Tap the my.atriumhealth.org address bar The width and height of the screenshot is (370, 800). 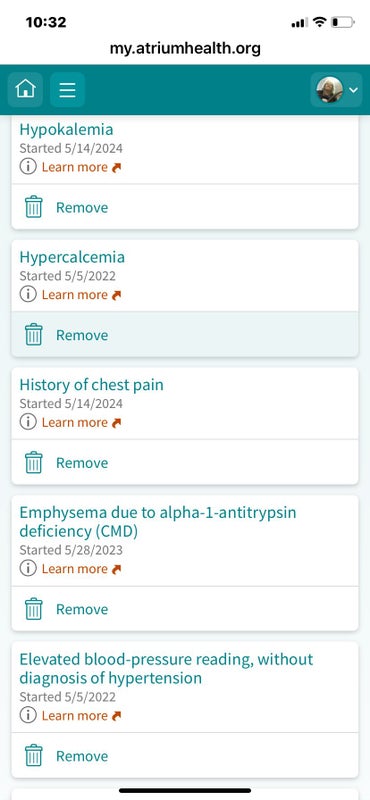pyautogui.click(x=185, y=48)
